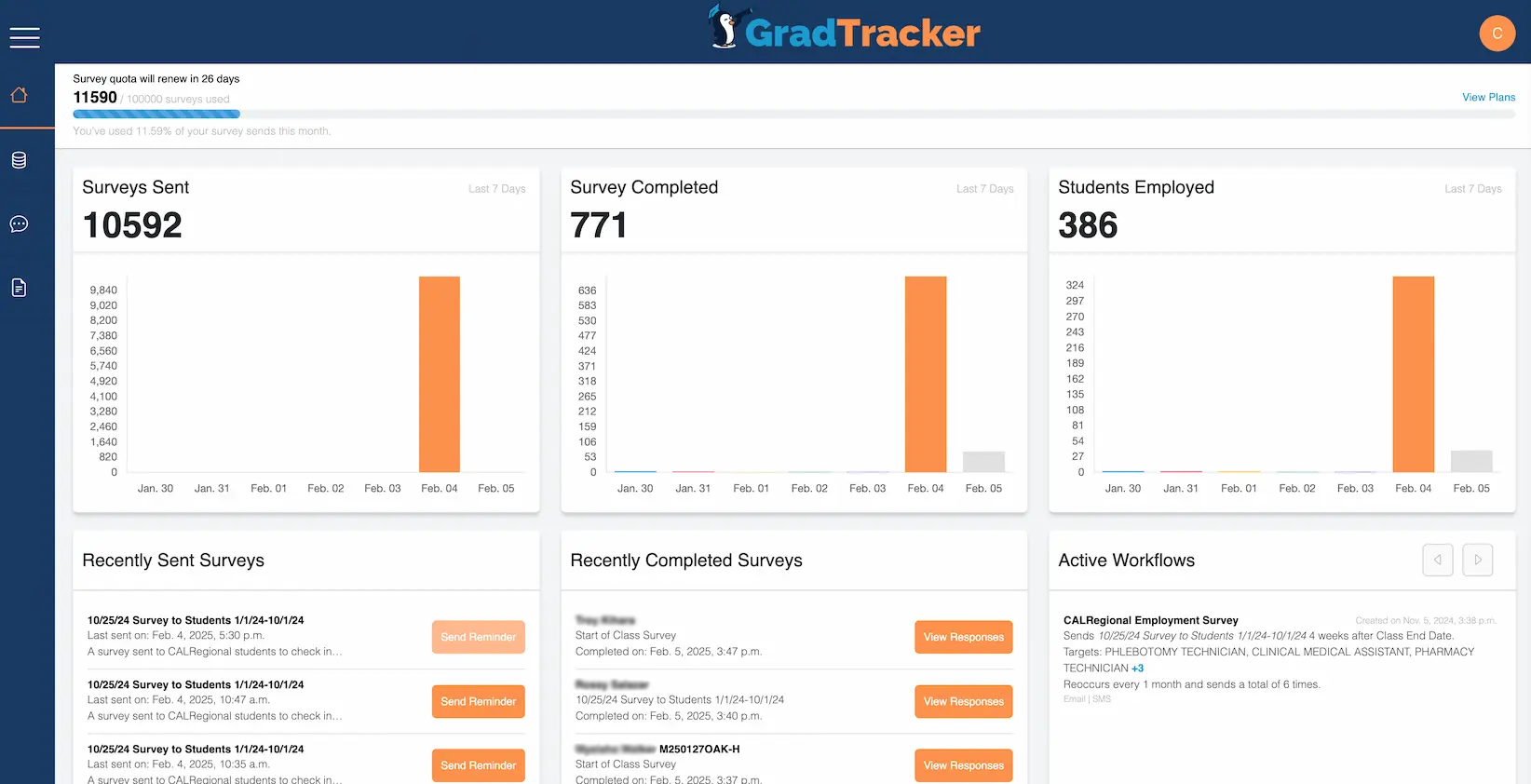Open the chat messages sidebar icon
The height and width of the screenshot is (784, 1531).
pos(19,224)
